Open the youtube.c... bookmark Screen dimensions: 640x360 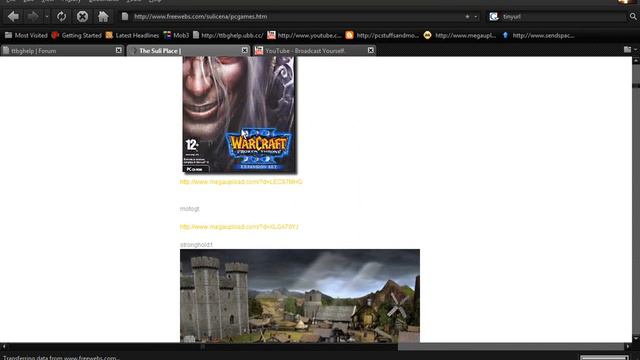(x=304, y=36)
